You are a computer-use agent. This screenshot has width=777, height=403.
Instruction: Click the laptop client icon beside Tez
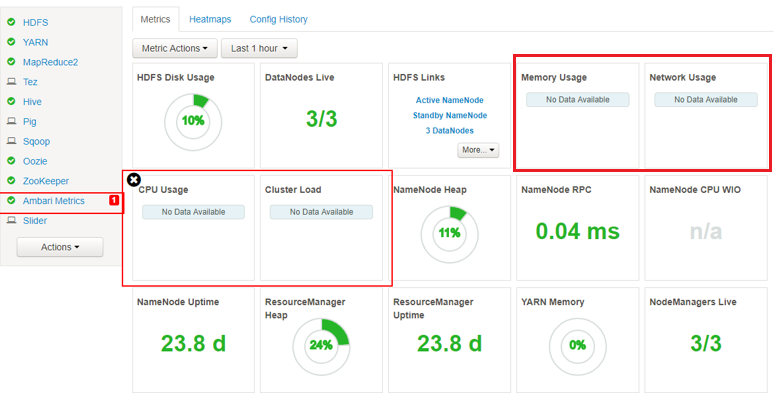tap(11, 82)
